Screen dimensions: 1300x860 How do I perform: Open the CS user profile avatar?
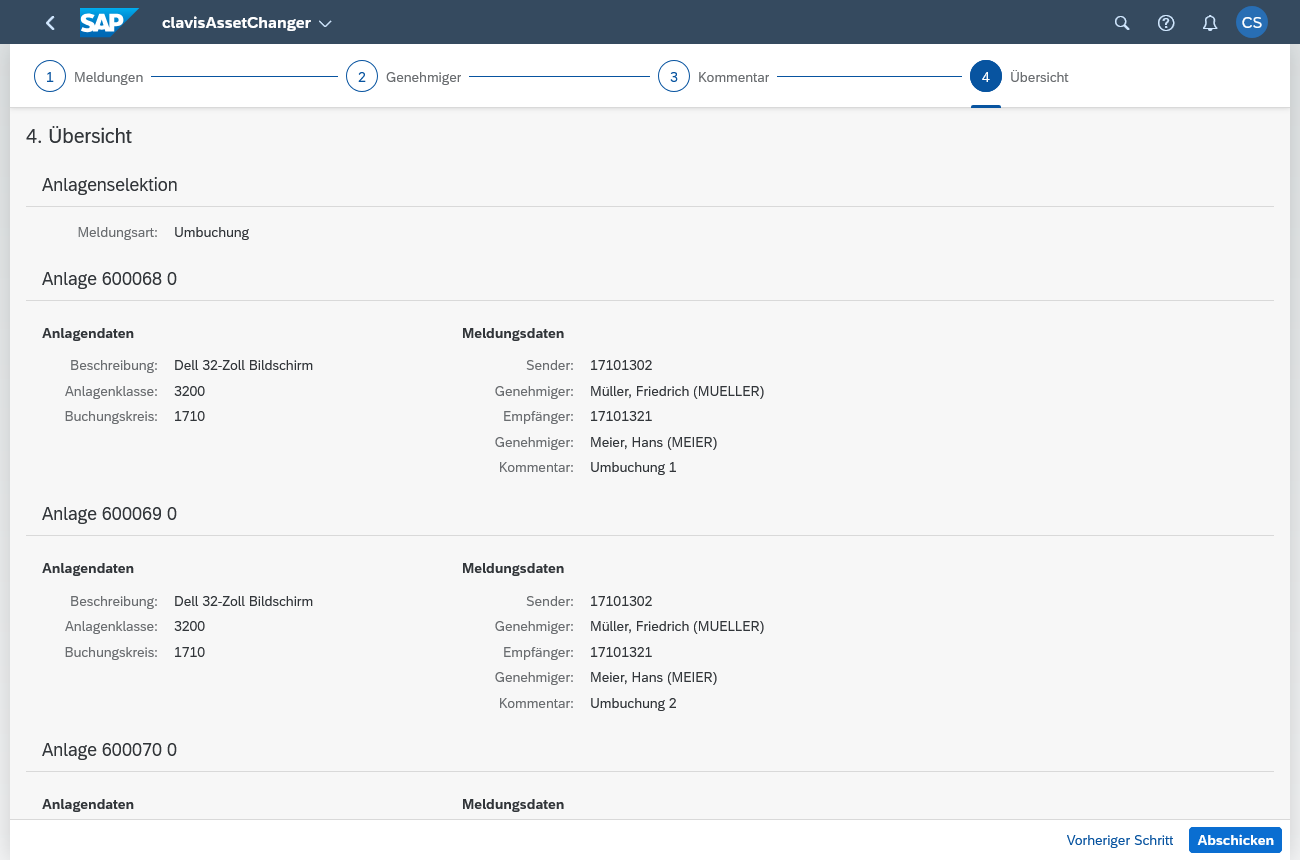[1251, 23]
